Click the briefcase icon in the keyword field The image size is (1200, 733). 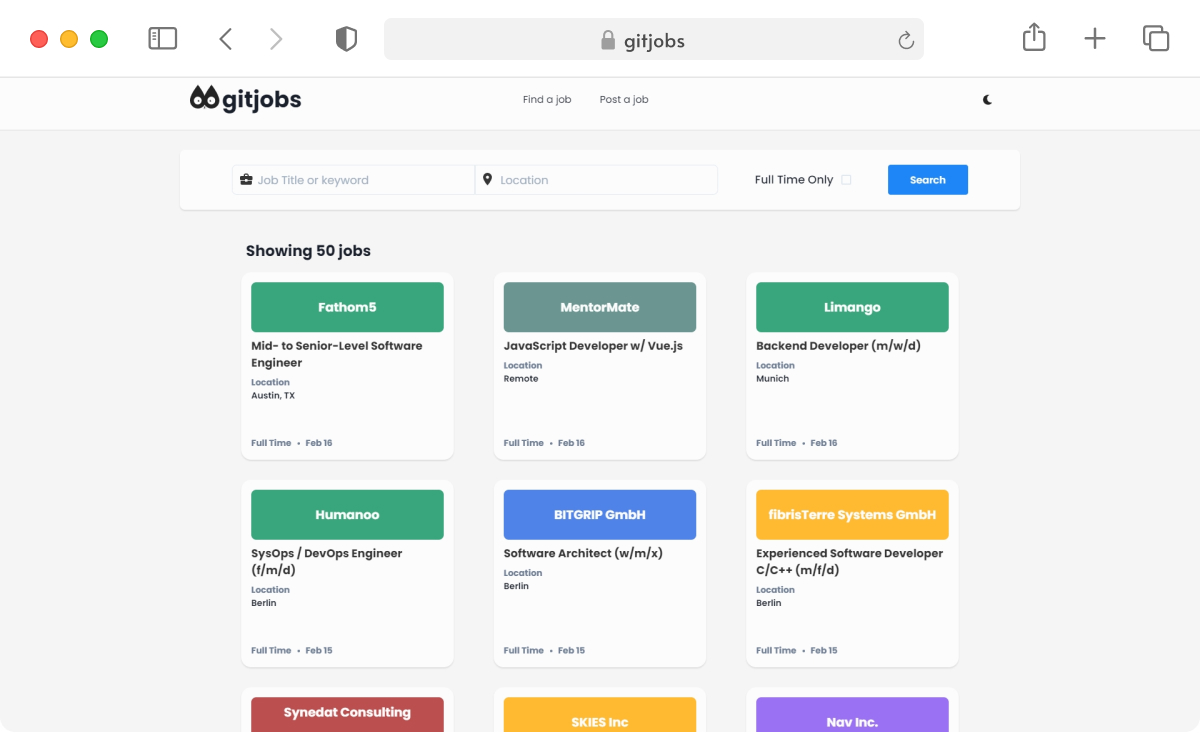click(x=246, y=179)
